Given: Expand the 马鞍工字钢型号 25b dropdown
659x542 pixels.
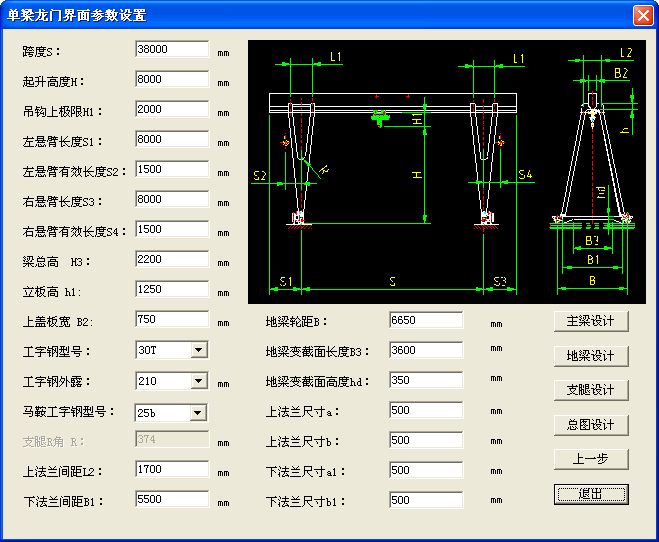Looking at the screenshot, I should pyautogui.click(x=198, y=412).
